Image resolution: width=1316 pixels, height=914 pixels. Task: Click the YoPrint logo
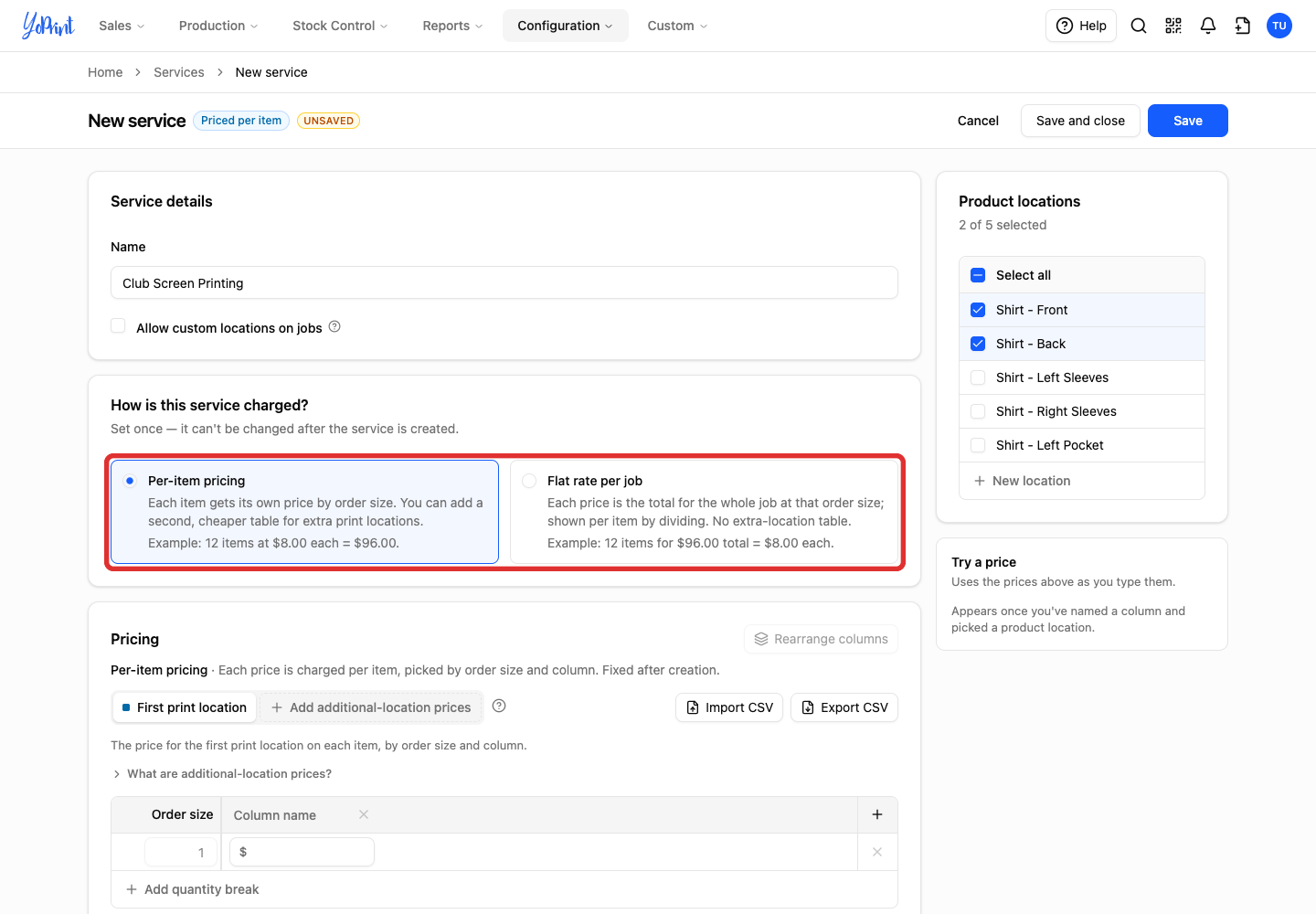[x=48, y=26]
